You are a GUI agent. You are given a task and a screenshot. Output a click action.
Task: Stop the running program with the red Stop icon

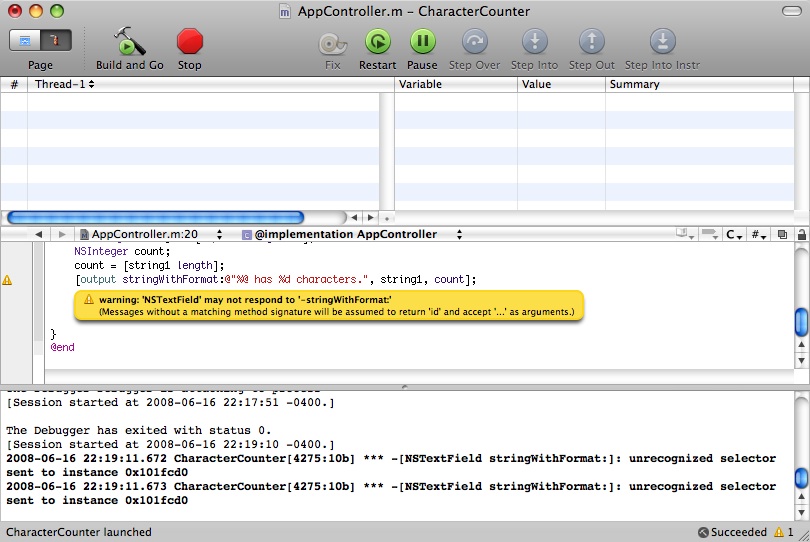(x=190, y=41)
